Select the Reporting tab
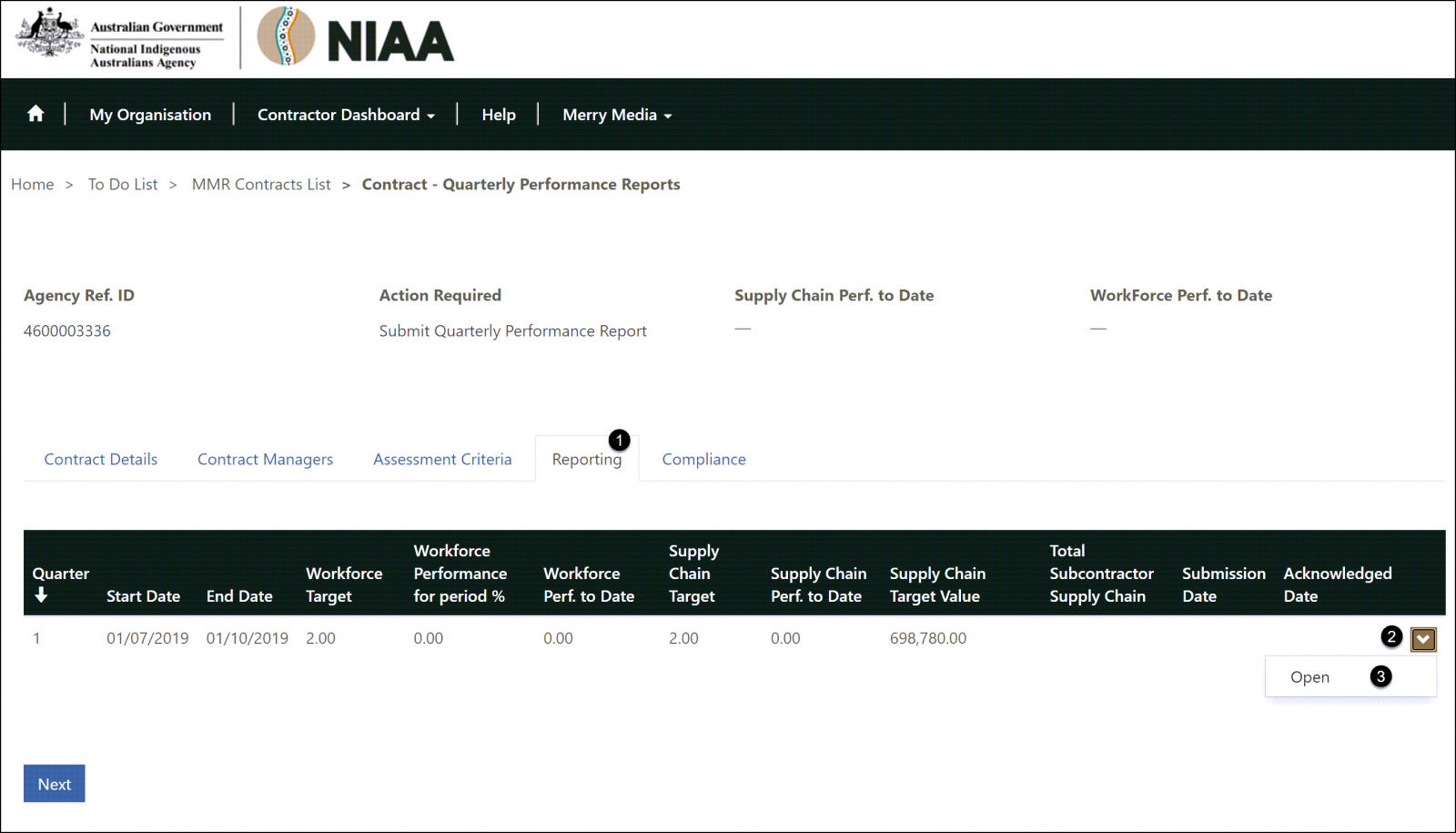The image size is (1456, 833). click(x=587, y=460)
